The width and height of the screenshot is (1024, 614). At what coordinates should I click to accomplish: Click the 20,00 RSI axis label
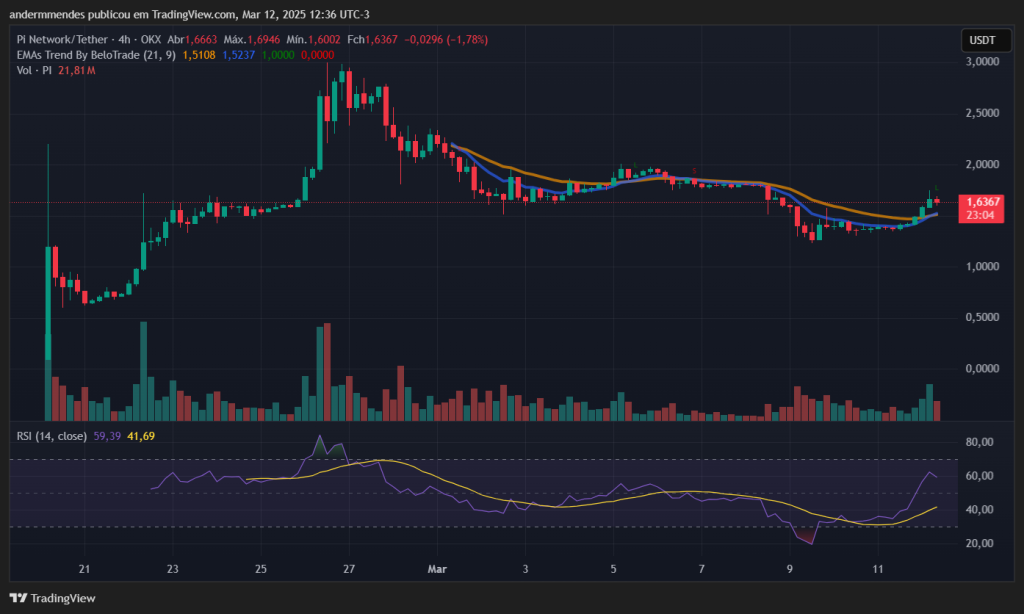980,543
